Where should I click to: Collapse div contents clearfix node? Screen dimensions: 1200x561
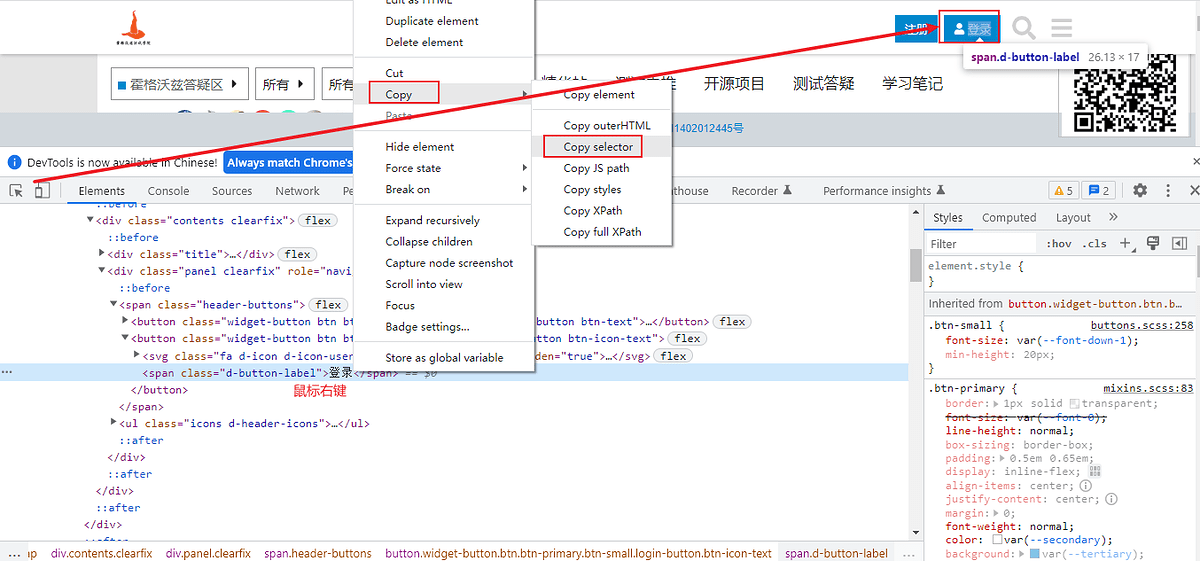[x=90, y=220]
